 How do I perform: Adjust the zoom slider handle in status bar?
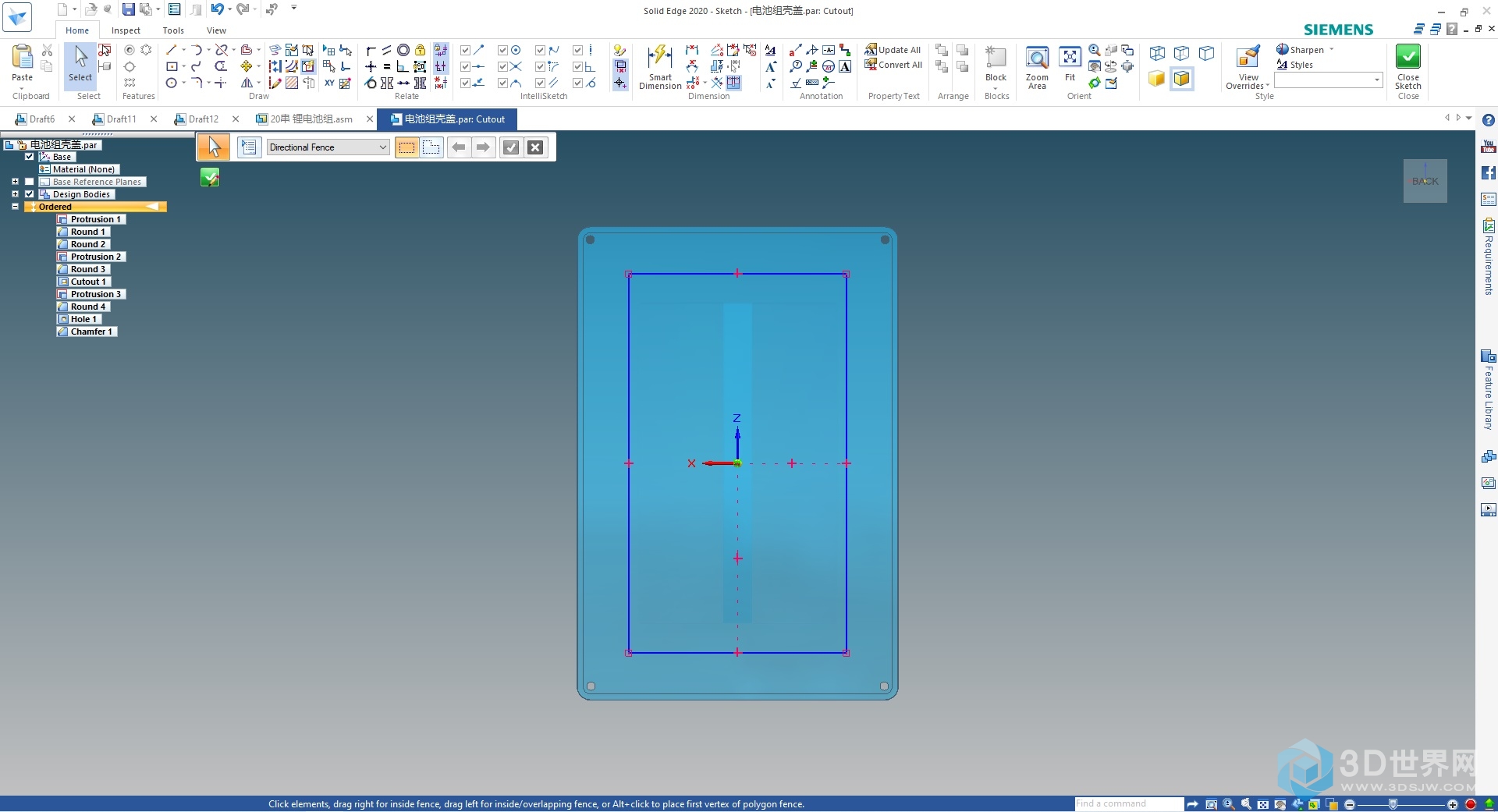click(x=1393, y=804)
